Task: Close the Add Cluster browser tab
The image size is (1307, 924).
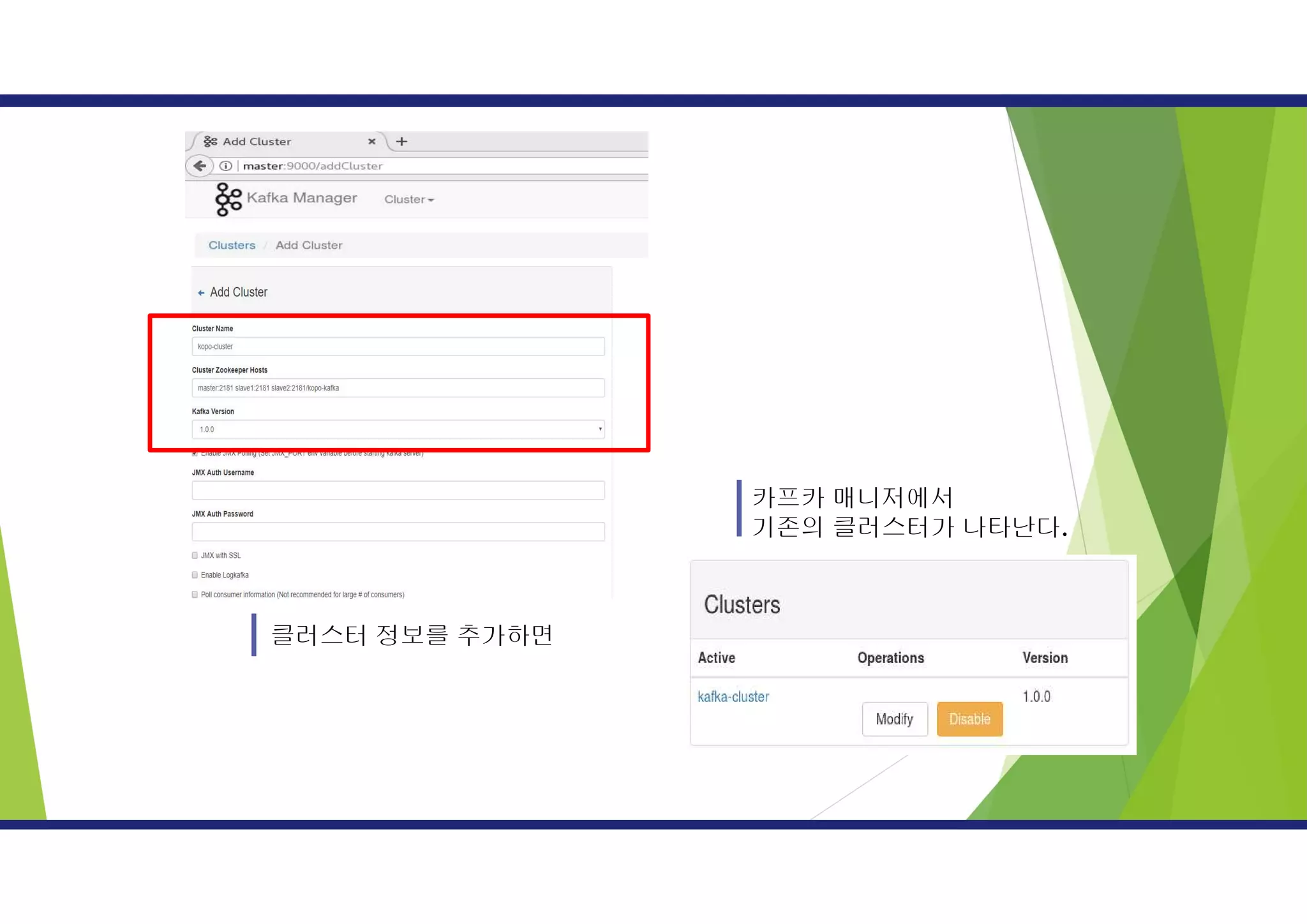Action: click(x=371, y=142)
